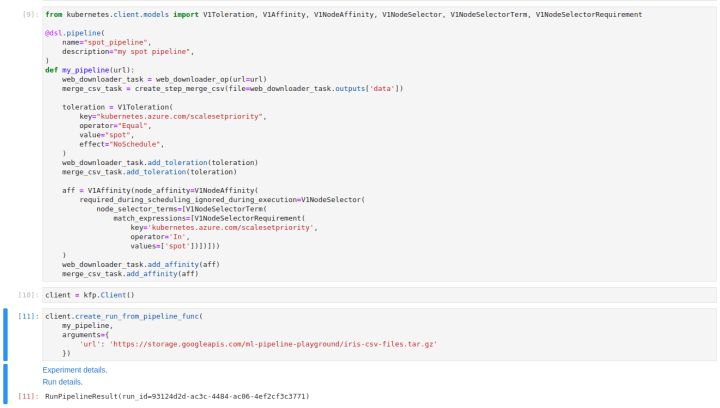Click the operator="Equal" line
The image size is (720, 408).
pos(115,126)
